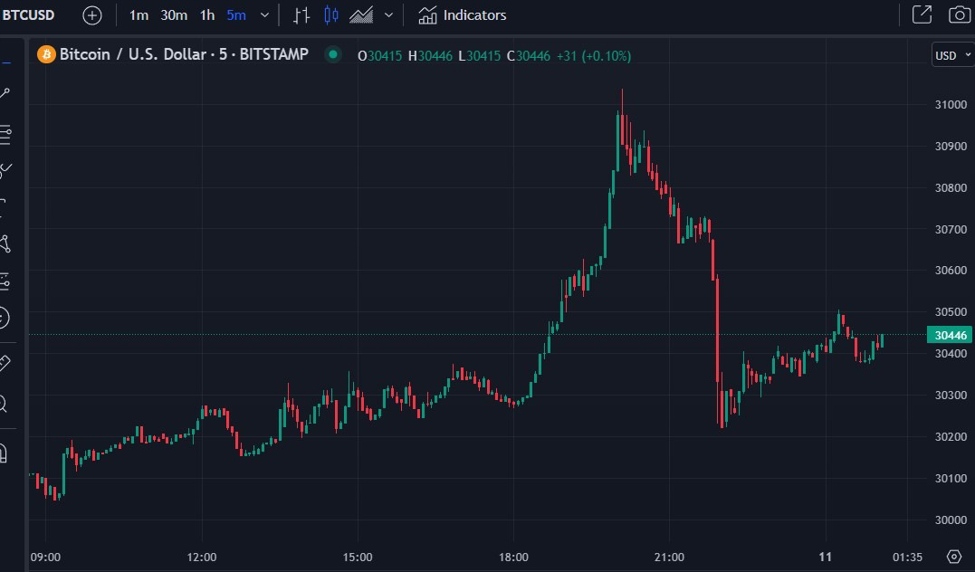Switch to the 1m timeframe
975x572 pixels.
point(139,15)
